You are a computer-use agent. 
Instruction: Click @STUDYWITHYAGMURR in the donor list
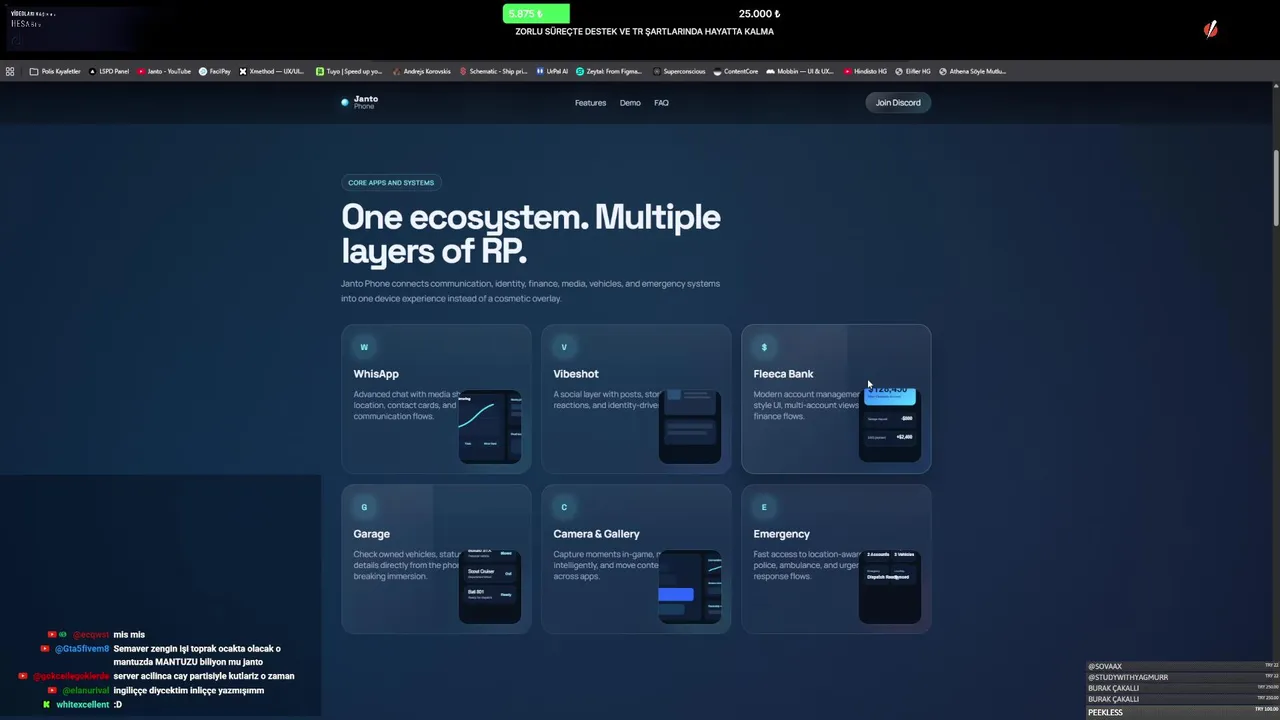point(1128,677)
